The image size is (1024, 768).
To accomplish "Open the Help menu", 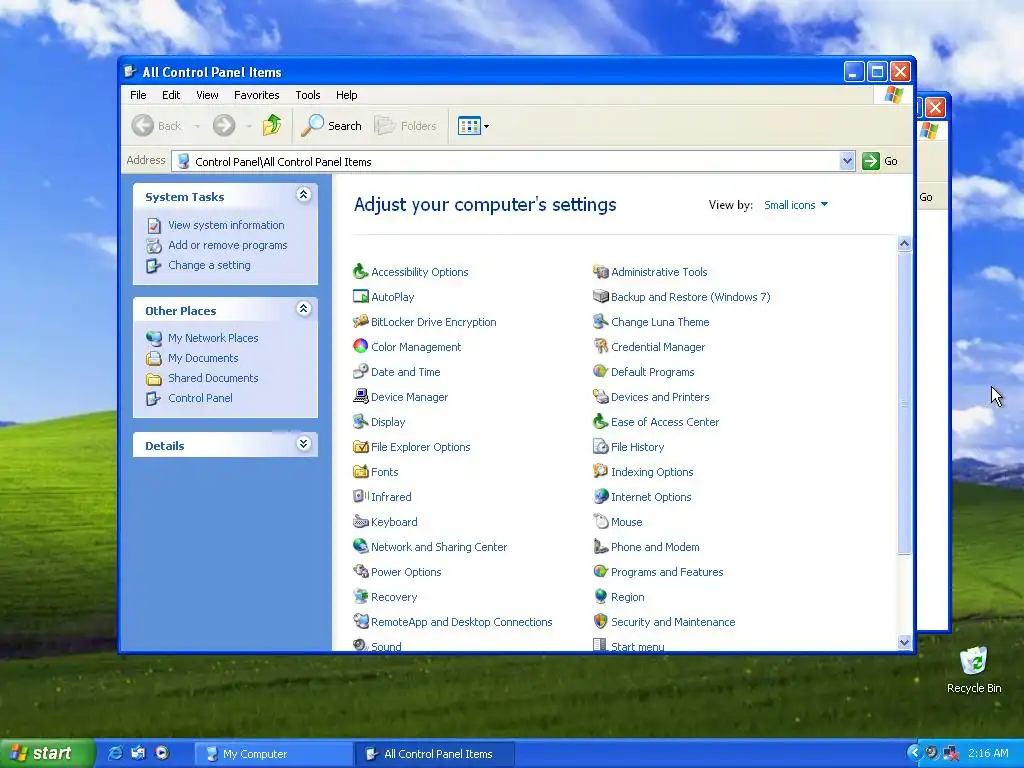I will point(346,95).
